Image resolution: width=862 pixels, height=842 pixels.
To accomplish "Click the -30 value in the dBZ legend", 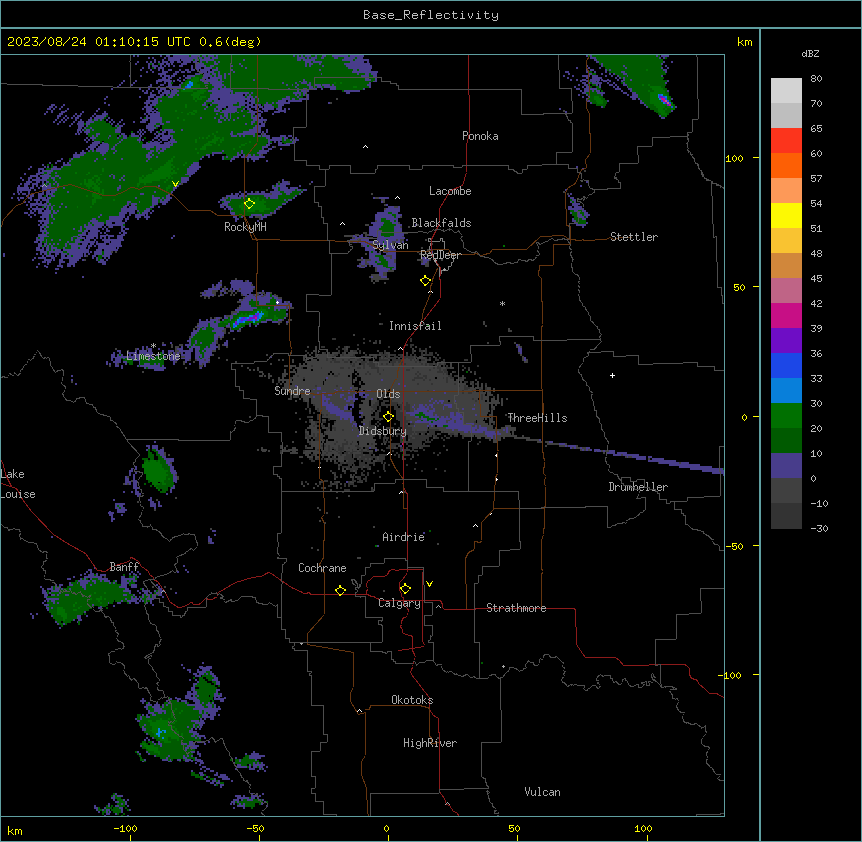I will click(x=819, y=528).
